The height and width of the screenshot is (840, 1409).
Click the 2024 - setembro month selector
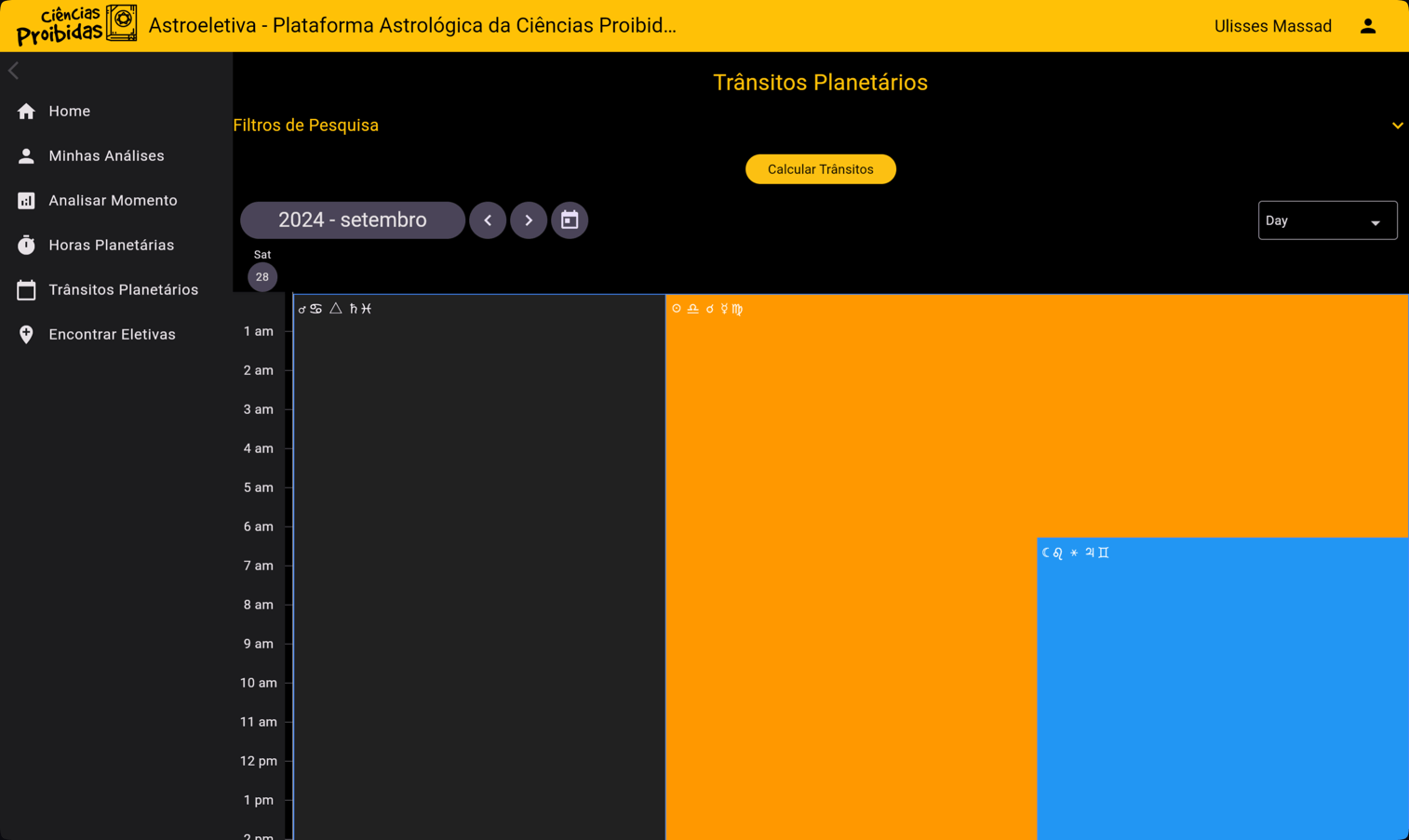[x=352, y=220]
